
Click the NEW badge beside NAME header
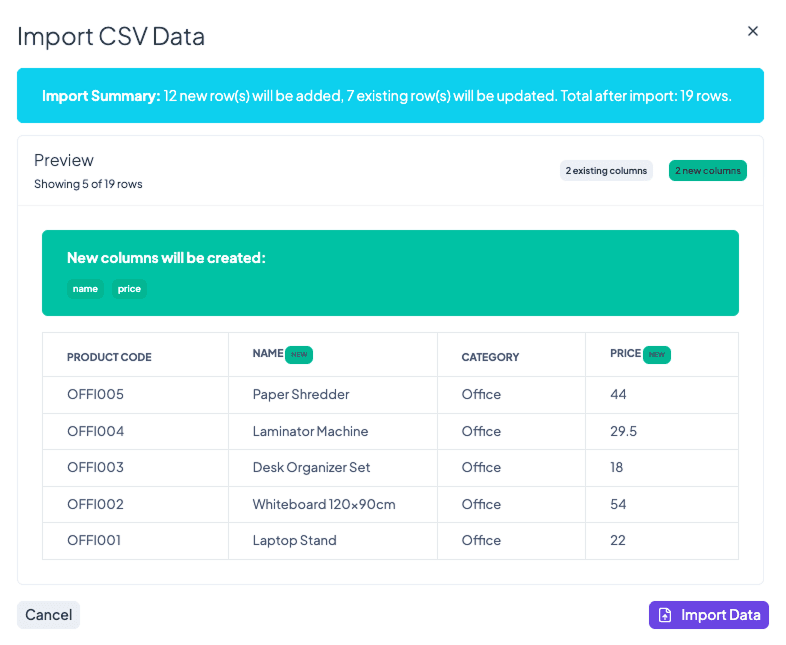coord(299,354)
